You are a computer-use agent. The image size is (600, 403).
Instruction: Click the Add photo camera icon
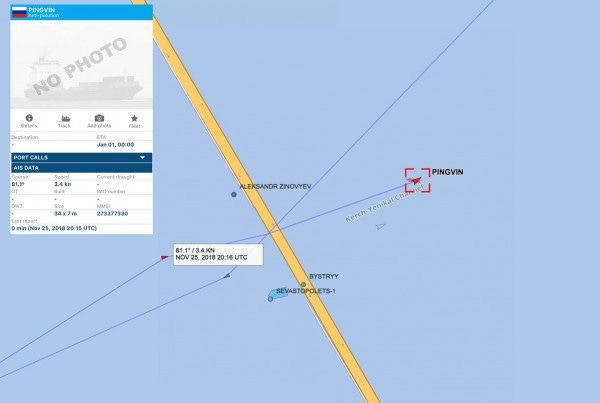[99, 118]
